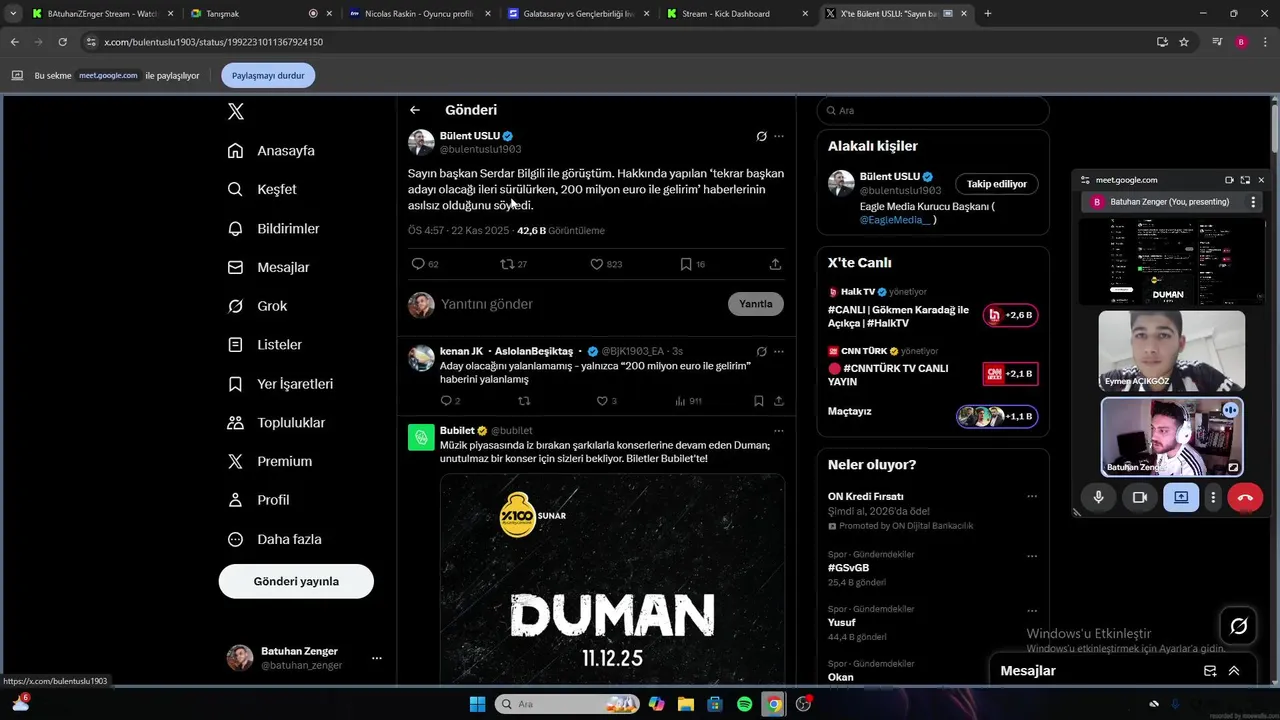
Task: Open the #GSvGB trending topic
Action: click(849, 568)
